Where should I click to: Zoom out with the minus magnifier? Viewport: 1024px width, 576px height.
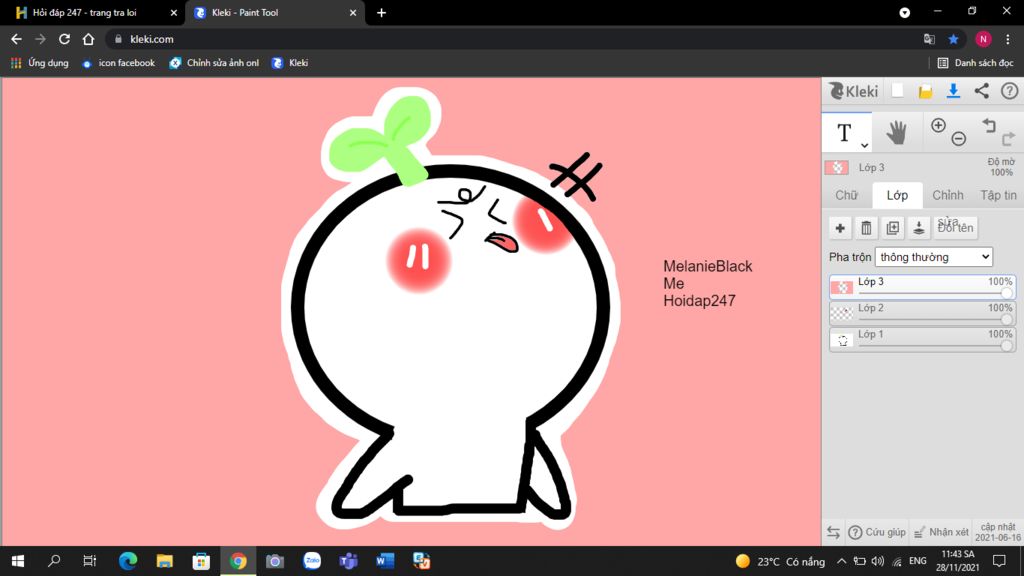coord(959,138)
